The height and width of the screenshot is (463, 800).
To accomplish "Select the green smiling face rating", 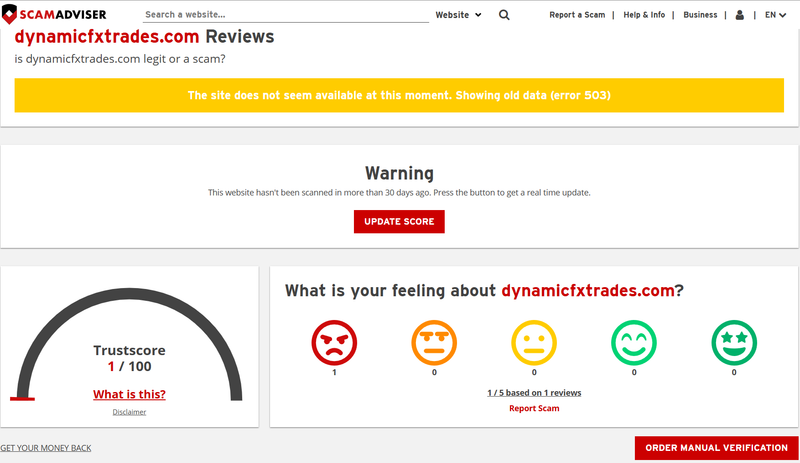I will click(634, 343).
